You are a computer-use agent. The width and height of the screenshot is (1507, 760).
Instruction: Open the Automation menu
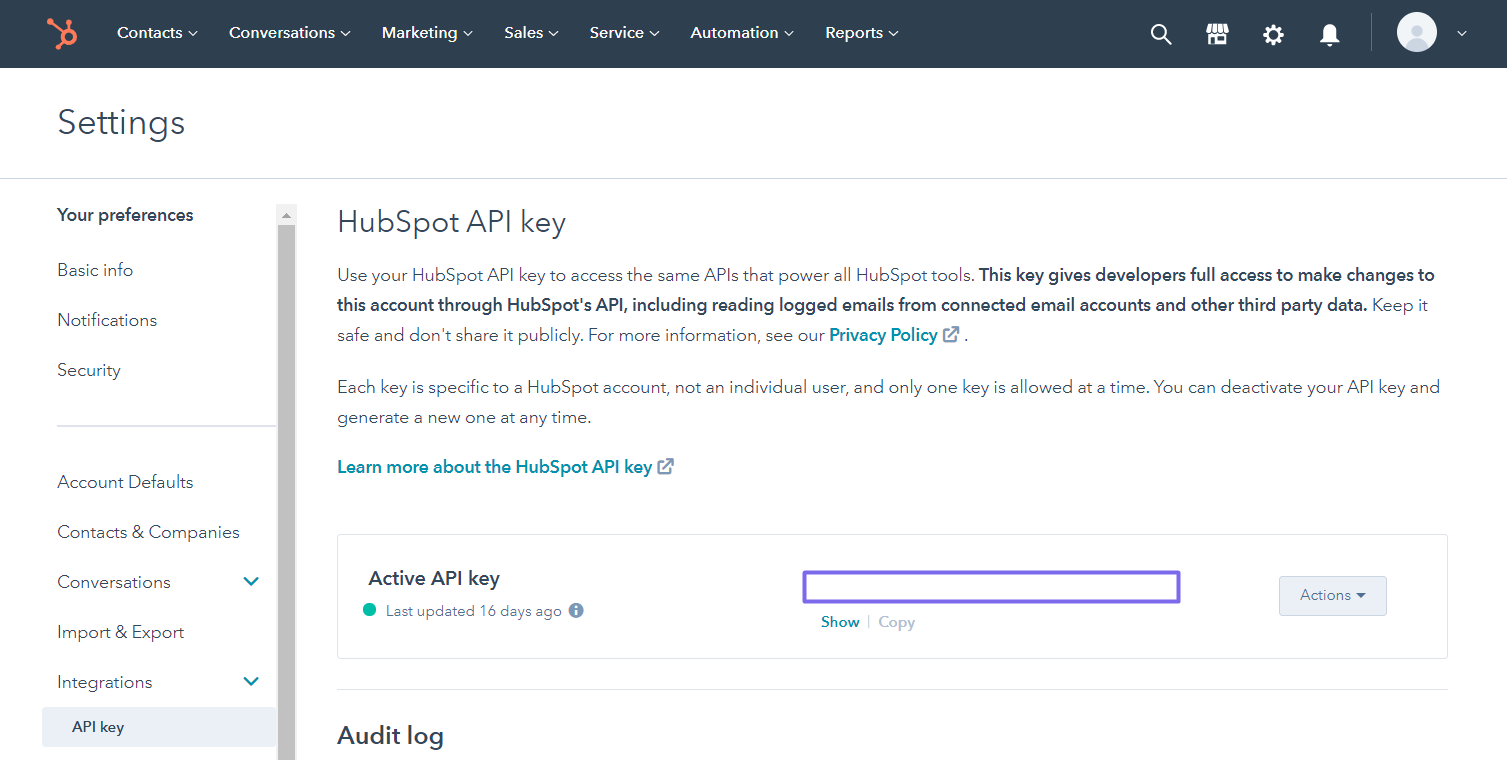tap(742, 33)
